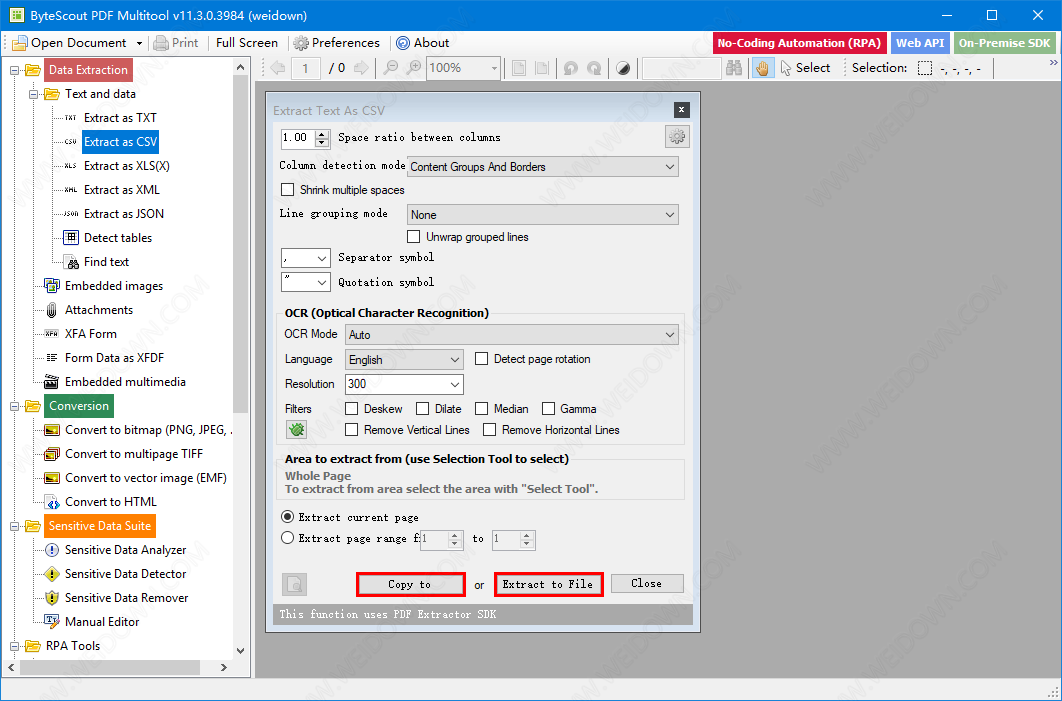Check Detect page rotation
This screenshot has width=1062, height=701.
pos(482,359)
